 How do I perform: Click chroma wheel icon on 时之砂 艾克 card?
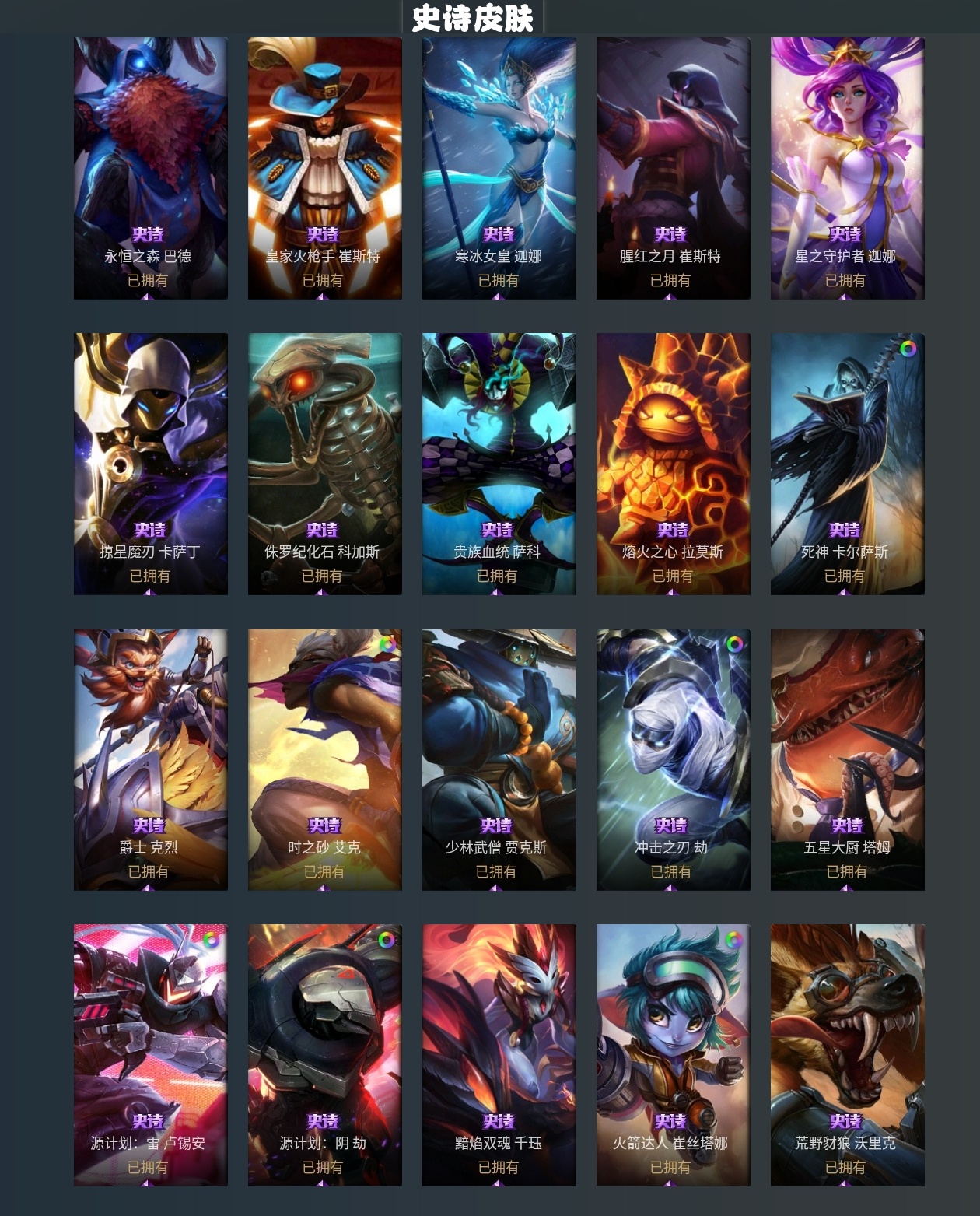[x=387, y=644]
